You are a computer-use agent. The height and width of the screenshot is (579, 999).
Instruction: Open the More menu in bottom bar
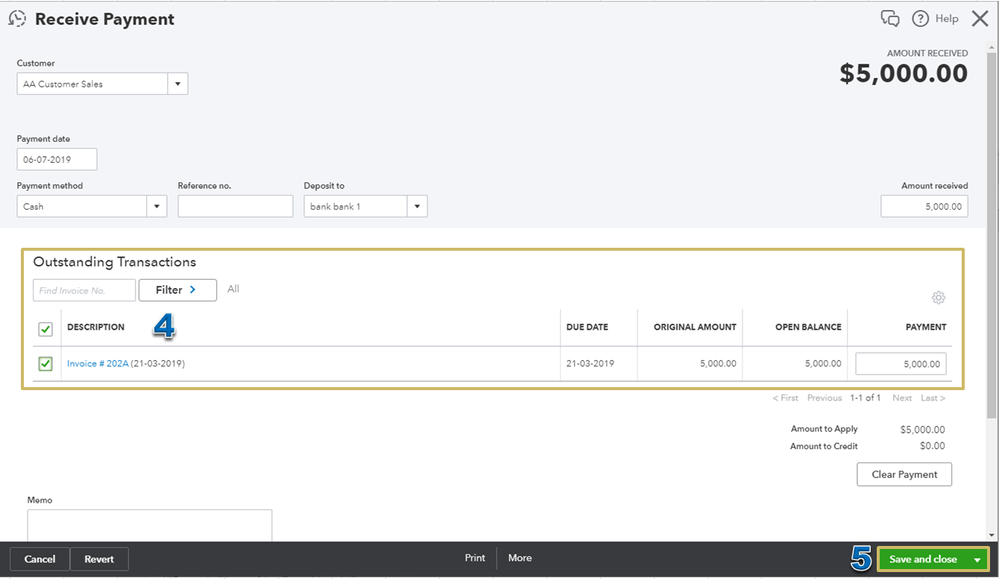click(x=520, y=558)
